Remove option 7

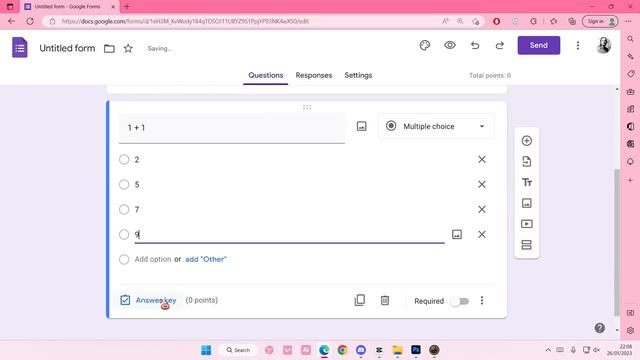(482, 209)
